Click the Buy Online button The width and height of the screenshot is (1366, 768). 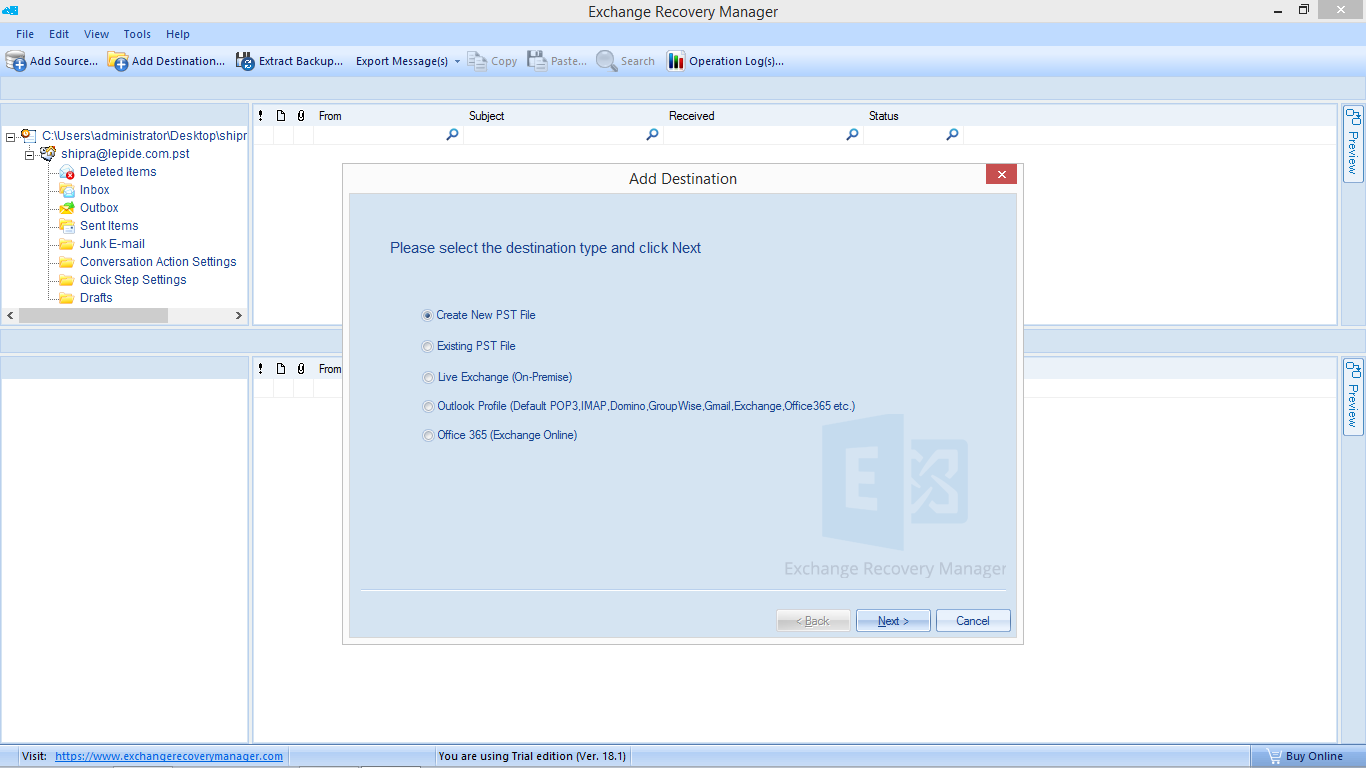point(1306,756)
